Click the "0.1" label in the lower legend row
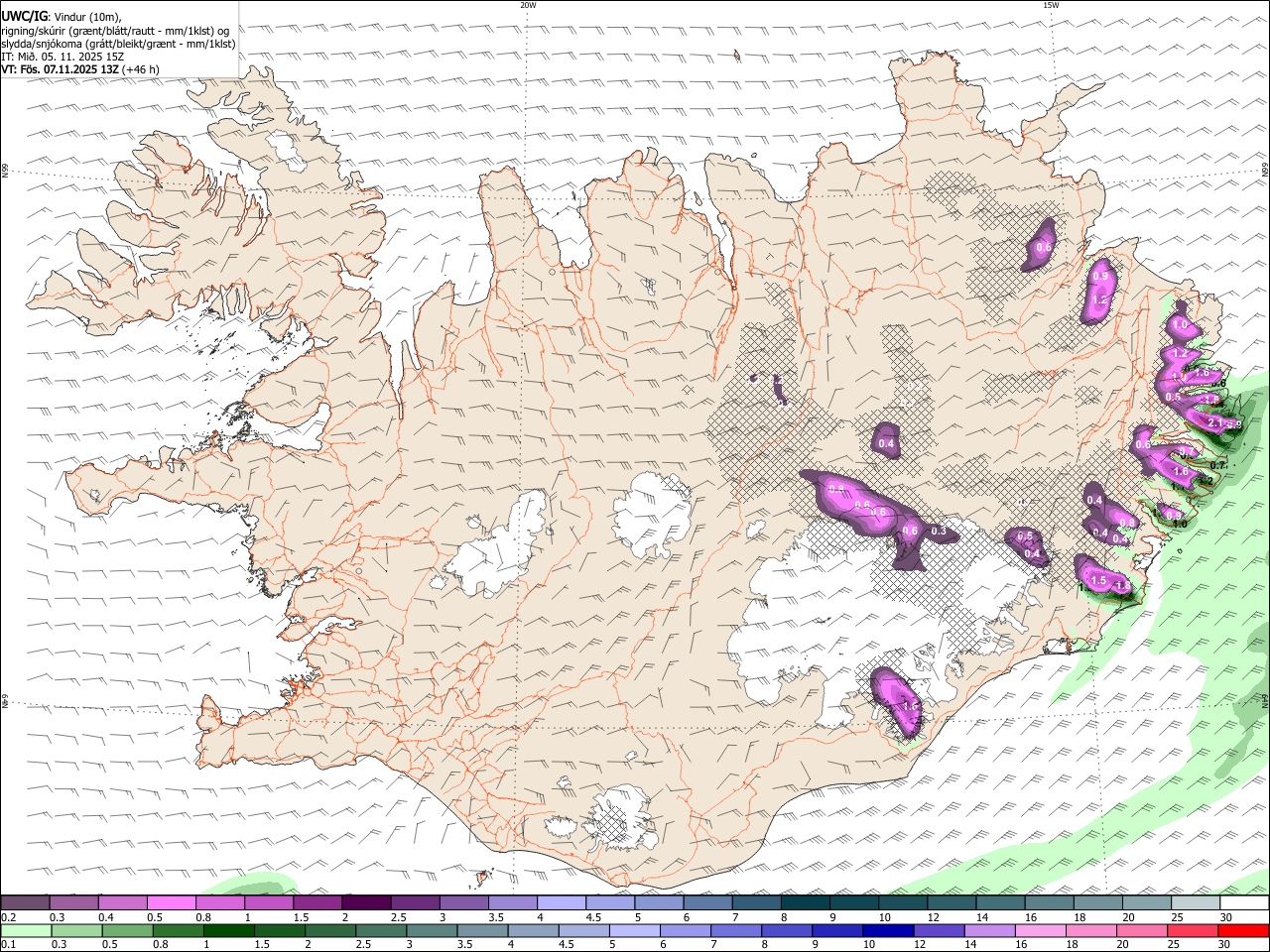 pos(9,945)
